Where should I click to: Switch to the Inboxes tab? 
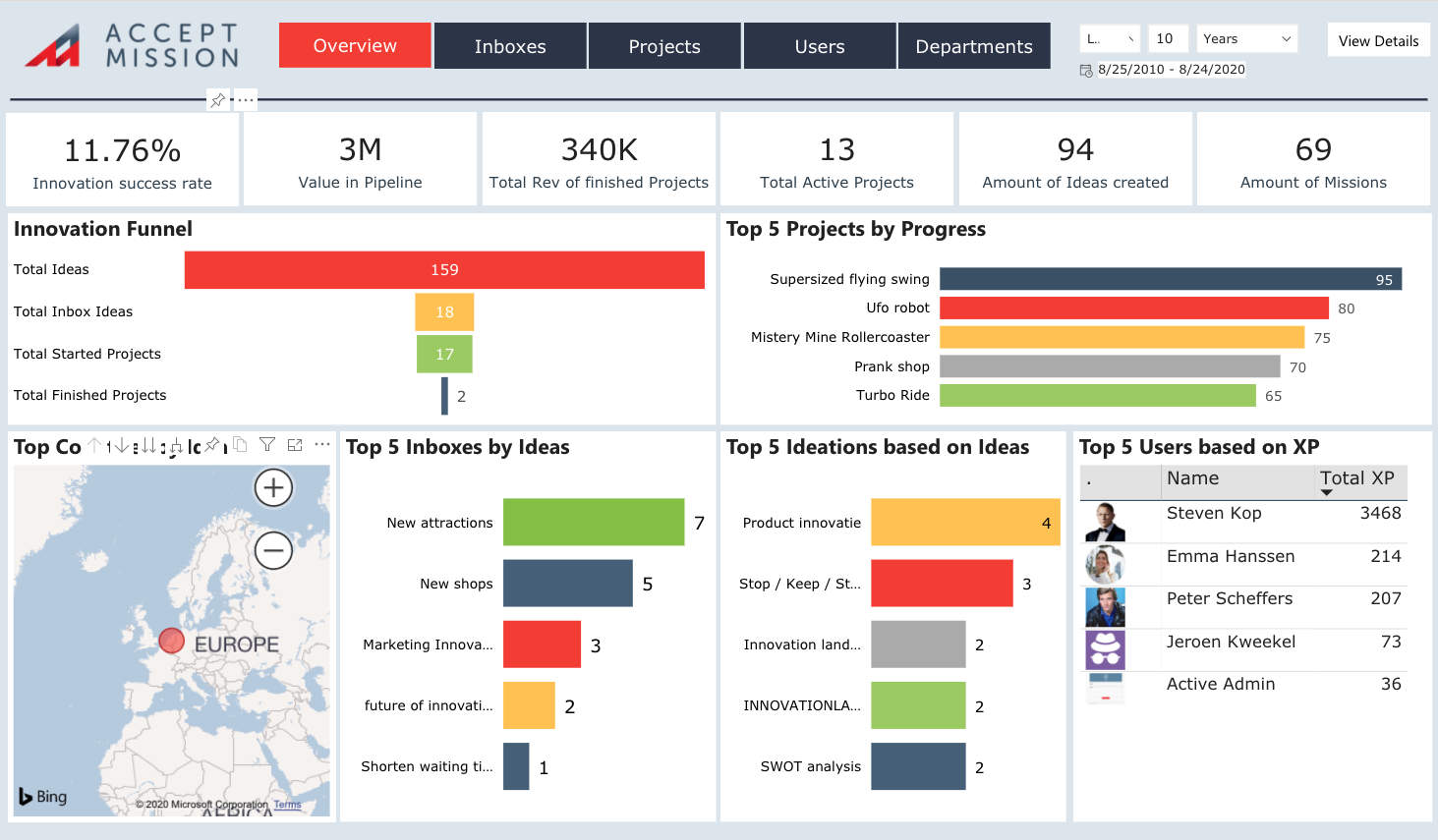[510, 46]
